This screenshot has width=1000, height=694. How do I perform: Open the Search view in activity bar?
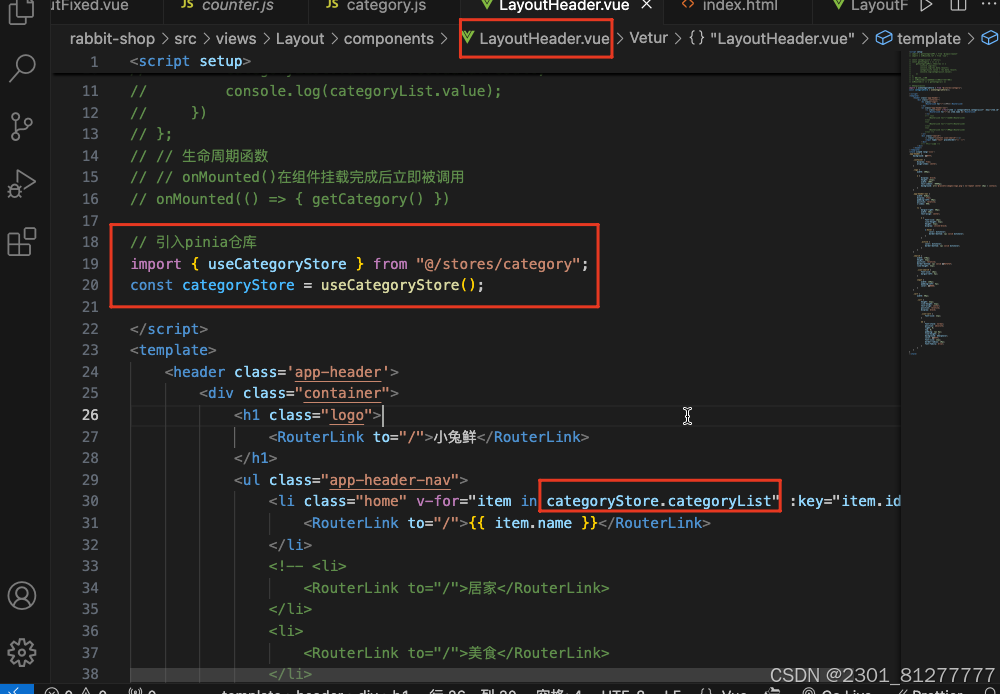pyautogui.click(x=22, y=68)
